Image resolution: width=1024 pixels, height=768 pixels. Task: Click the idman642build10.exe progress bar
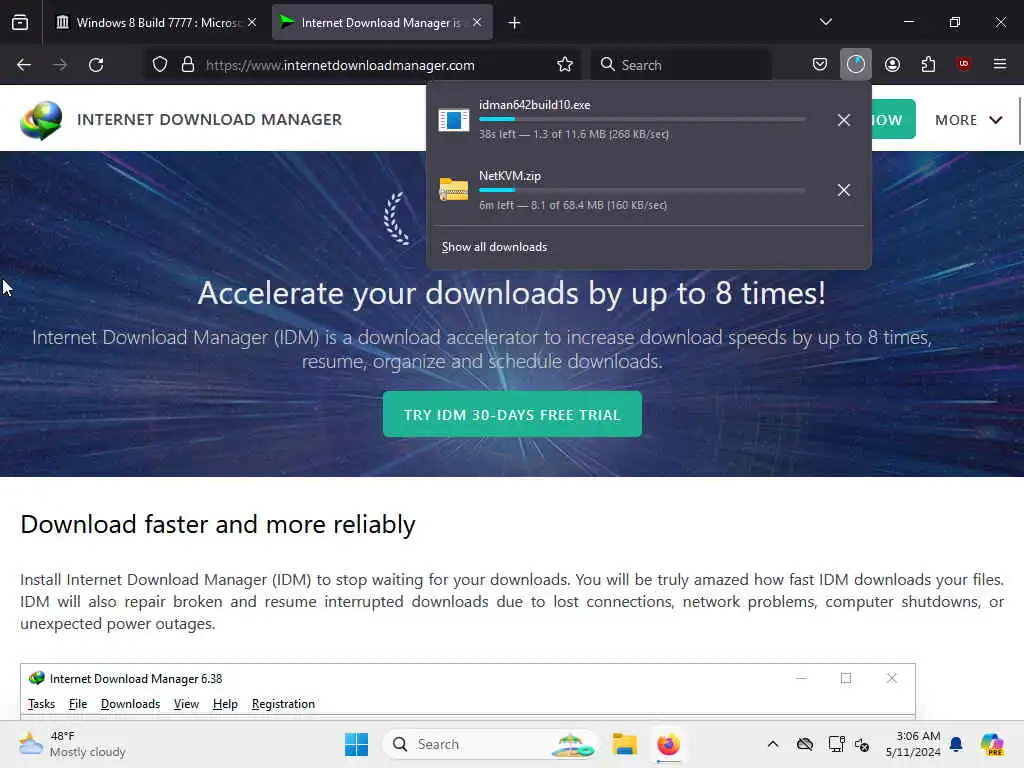point(642,120)
